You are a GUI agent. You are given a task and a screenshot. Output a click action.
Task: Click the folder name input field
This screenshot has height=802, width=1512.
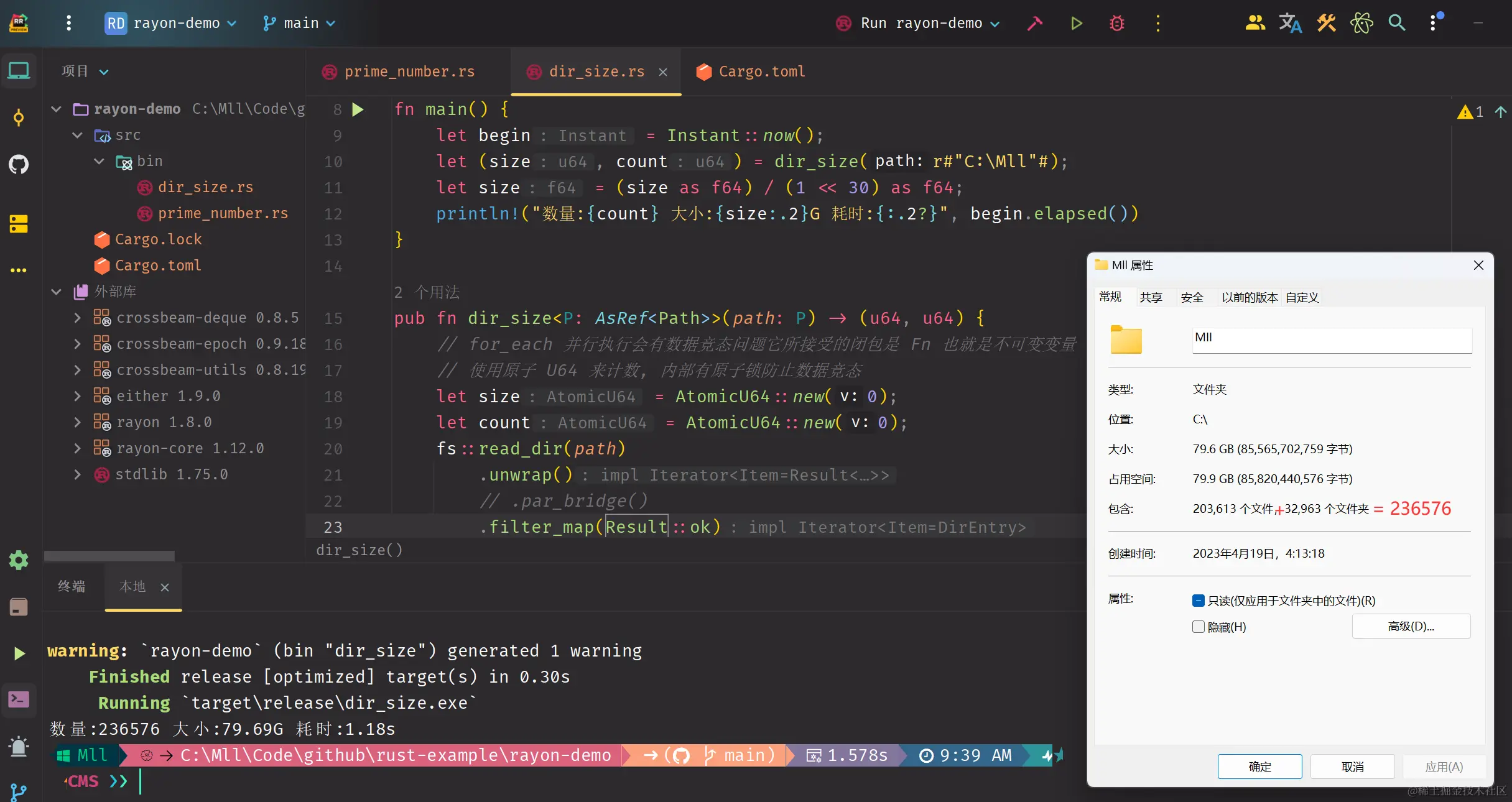(1331, 339)
